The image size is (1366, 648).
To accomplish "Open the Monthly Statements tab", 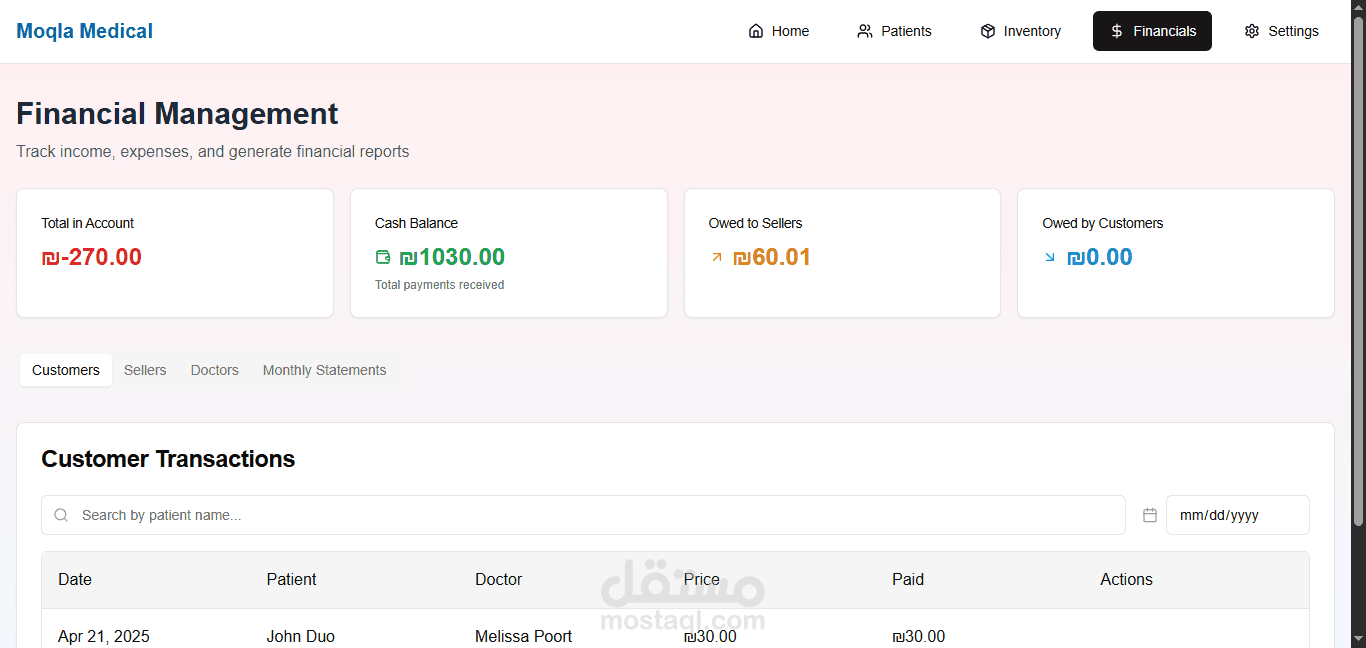I will click(x=324, y=370).
